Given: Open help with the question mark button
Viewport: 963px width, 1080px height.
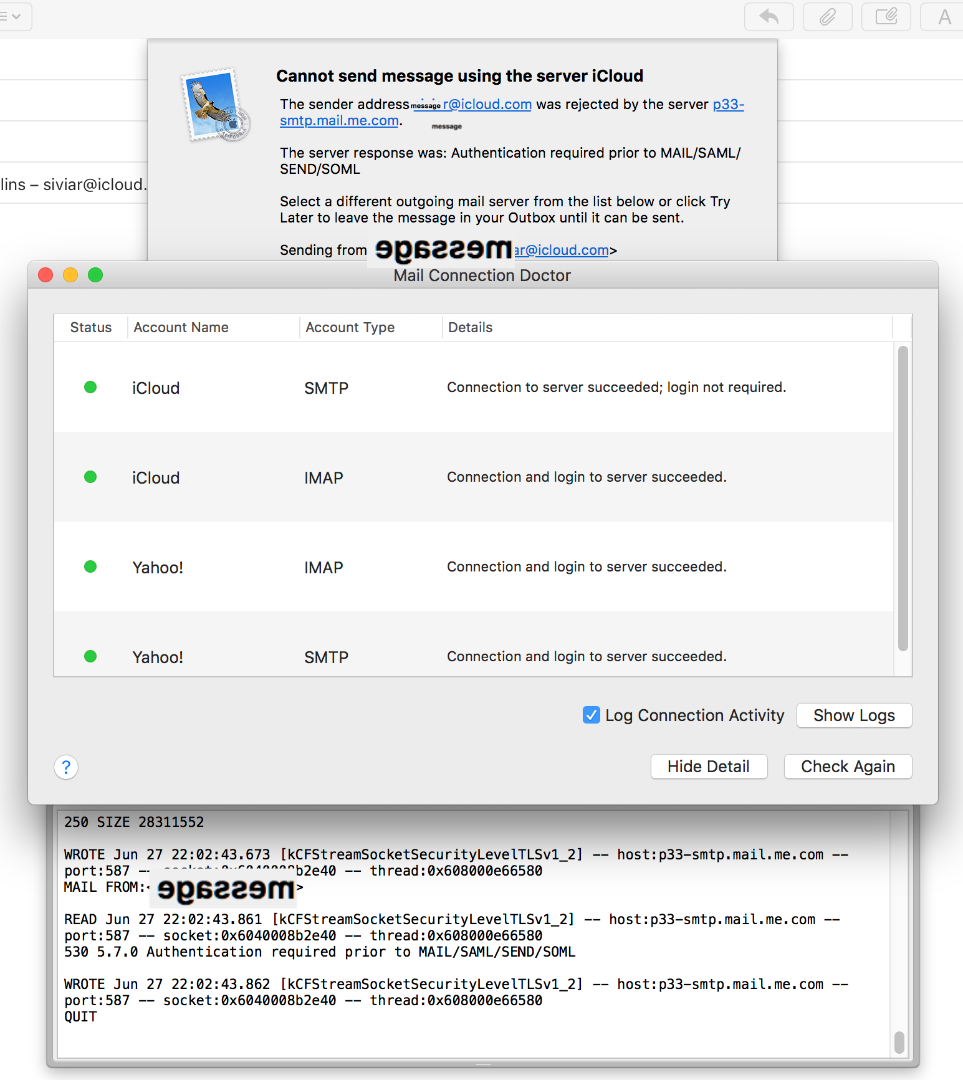Looking at the screenshot, I should [x=66, y=767].
